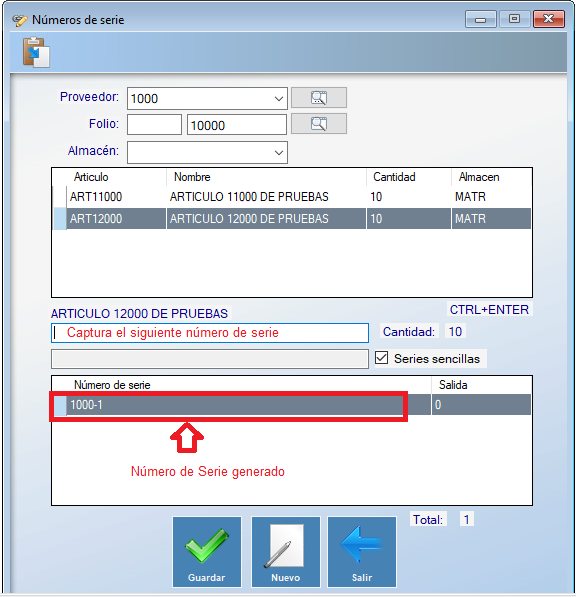Click the disabled gray field below serial input
Screen dimensions: 576x597
210,359
